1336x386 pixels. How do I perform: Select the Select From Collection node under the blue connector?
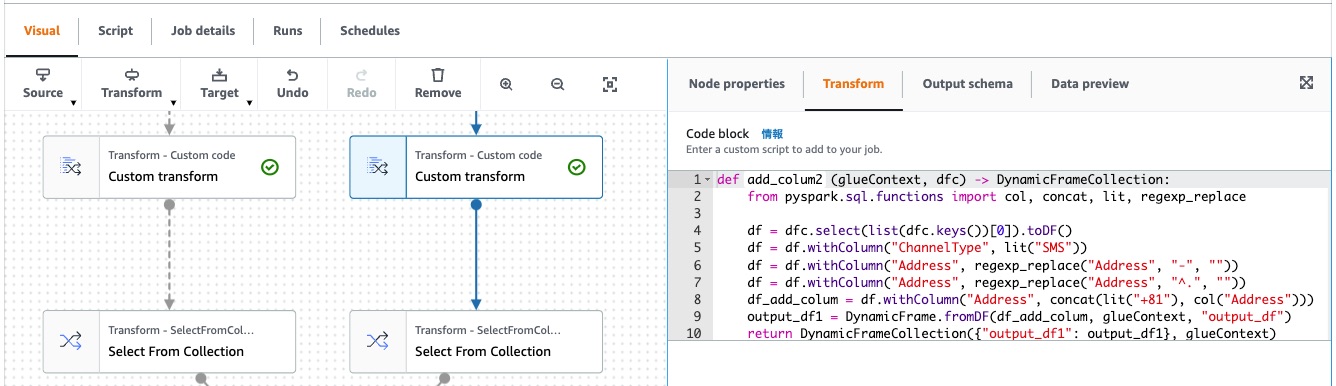coord(475,342)
